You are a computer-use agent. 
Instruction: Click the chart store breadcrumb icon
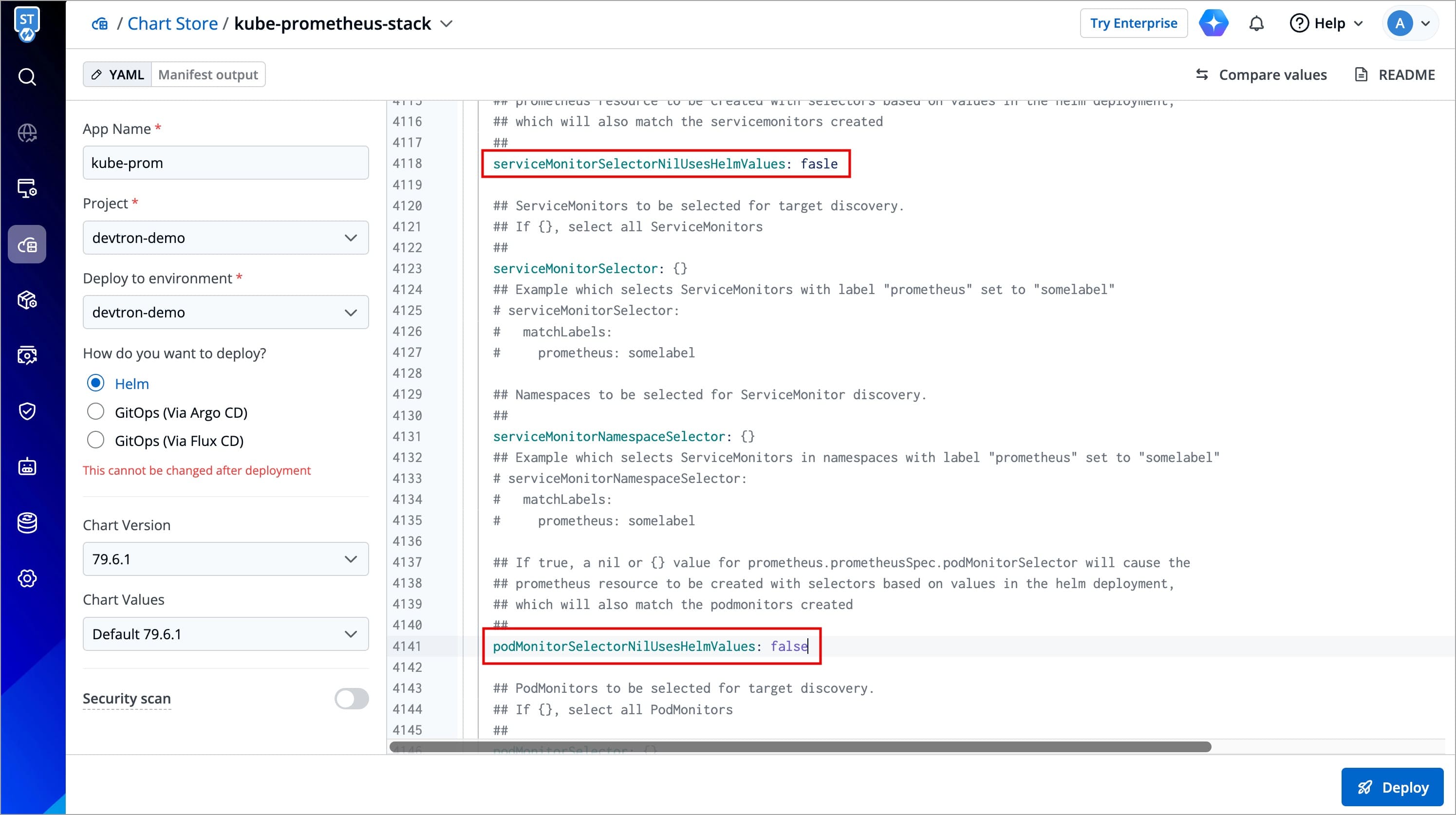pyautogui.click(x=100, y=24)
